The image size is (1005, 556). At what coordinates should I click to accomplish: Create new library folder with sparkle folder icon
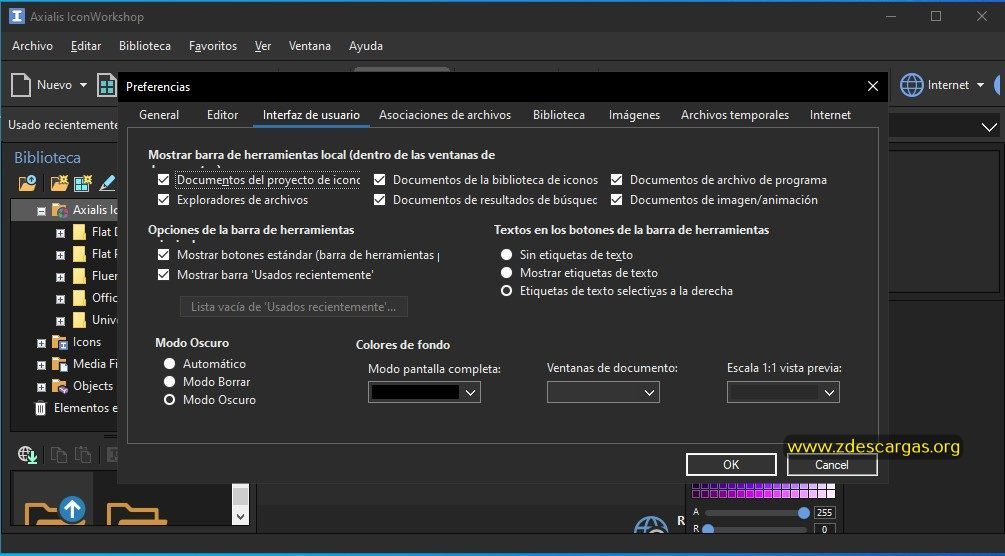pyautogui.click(x=59, y=183)
